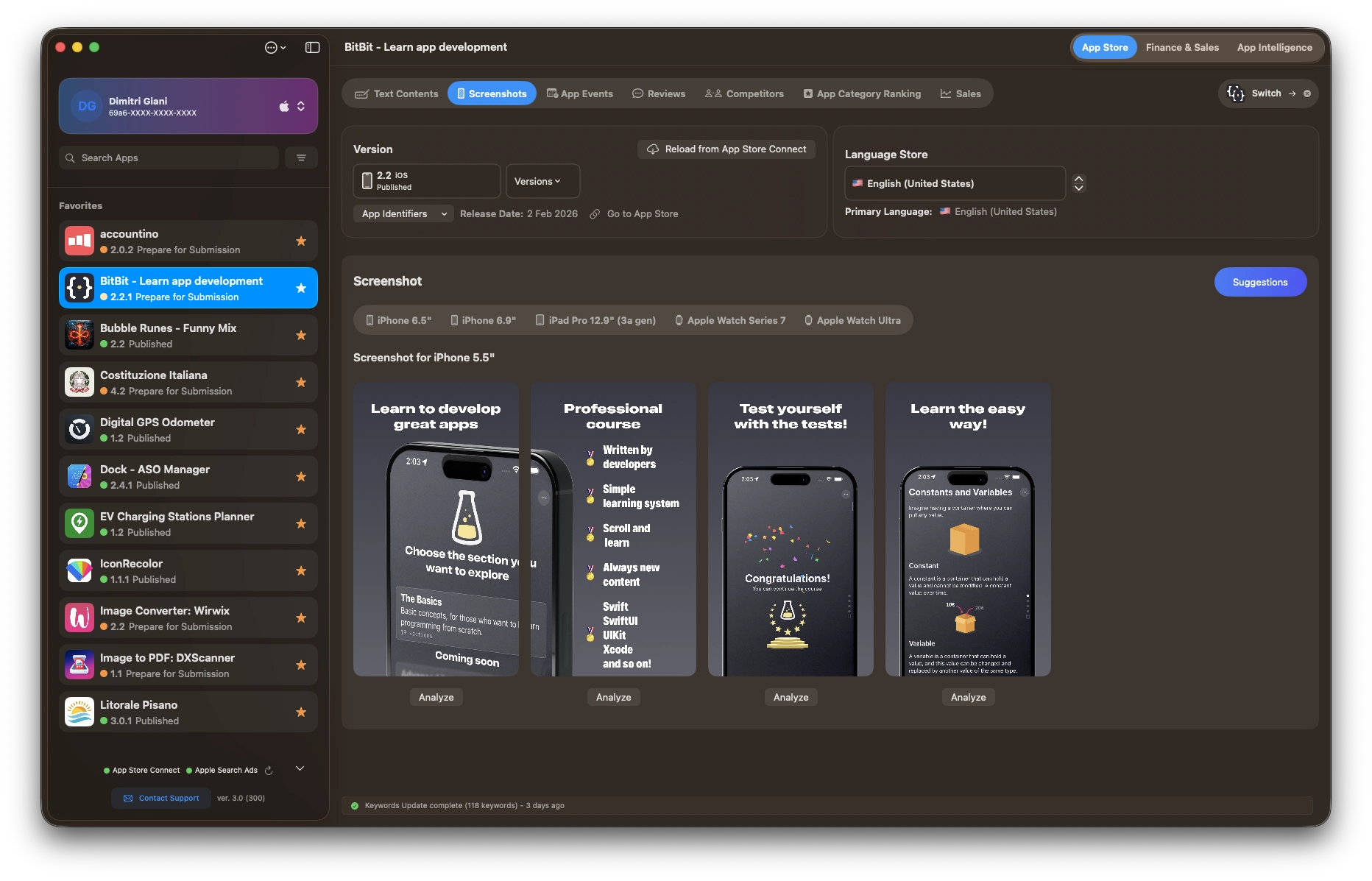The height and width of the screenshot is (881, 1372).
Task: Open the Versions dropdown
Action: click(x=542, y=181)
